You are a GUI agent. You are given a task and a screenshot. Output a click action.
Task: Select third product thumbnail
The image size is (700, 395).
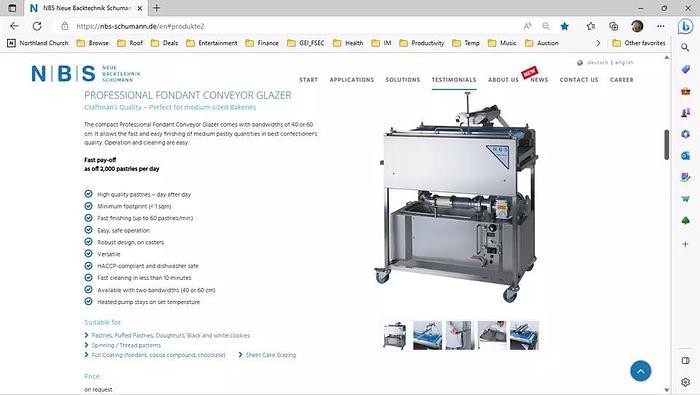click(x=459, y=335)
